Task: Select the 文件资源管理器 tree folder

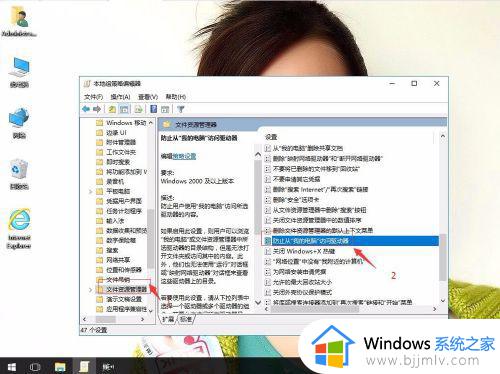Action: click(x=126, y=289)
